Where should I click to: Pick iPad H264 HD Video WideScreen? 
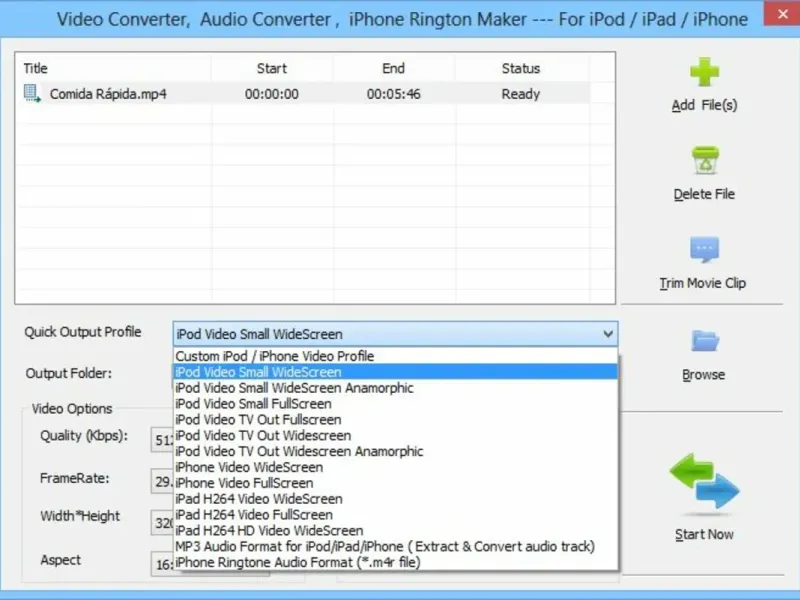395,530
